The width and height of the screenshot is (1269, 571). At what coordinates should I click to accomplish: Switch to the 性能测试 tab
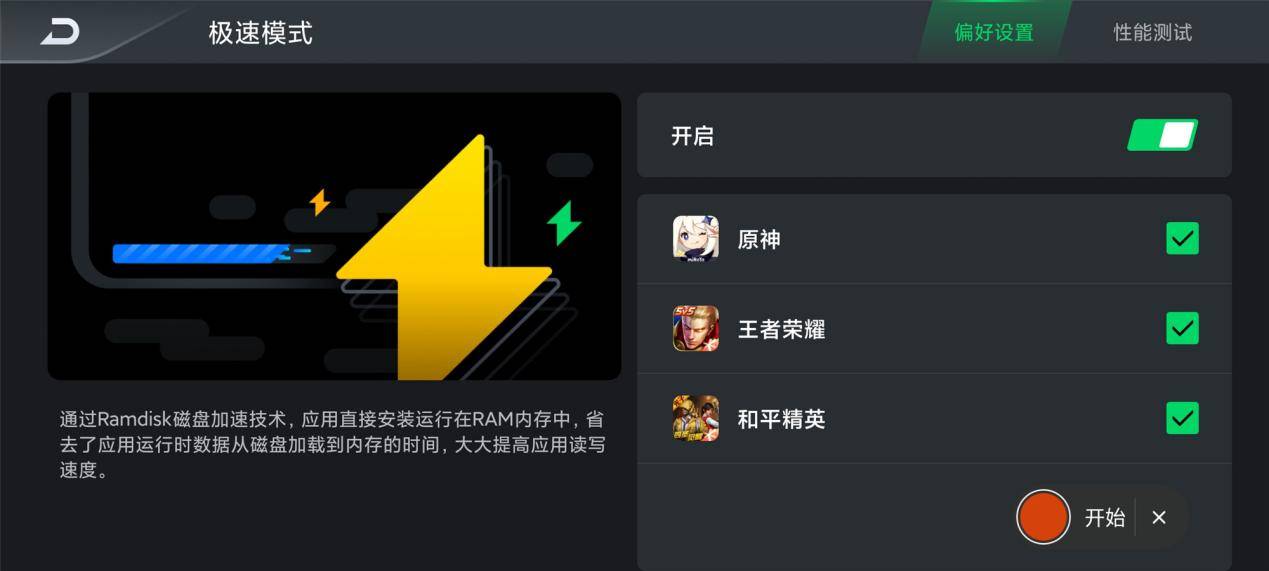coord(1152,32)
